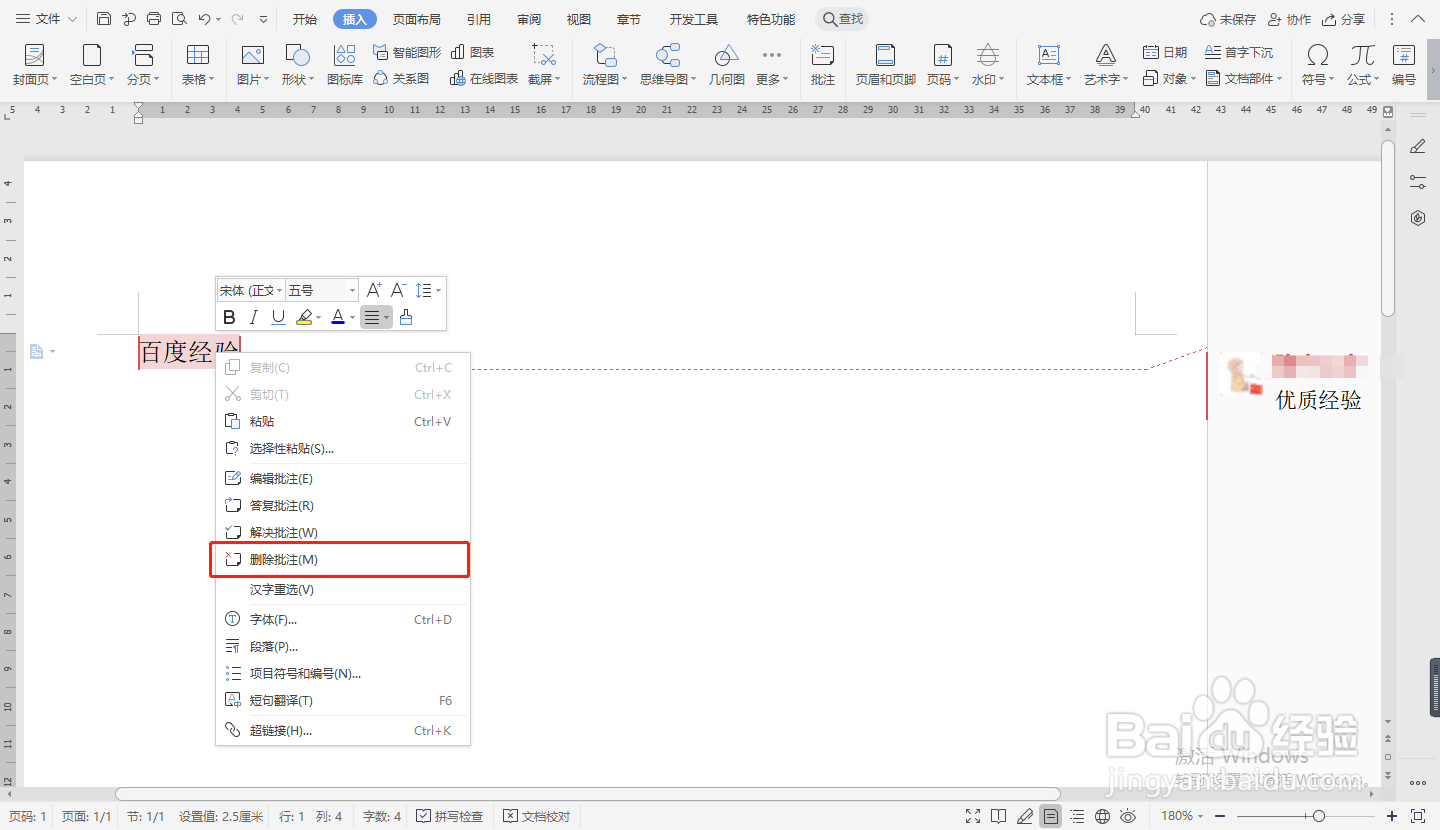Click the horizontal scrollbar at bottom
1440x830 pixels.
[x=588, y=794]
